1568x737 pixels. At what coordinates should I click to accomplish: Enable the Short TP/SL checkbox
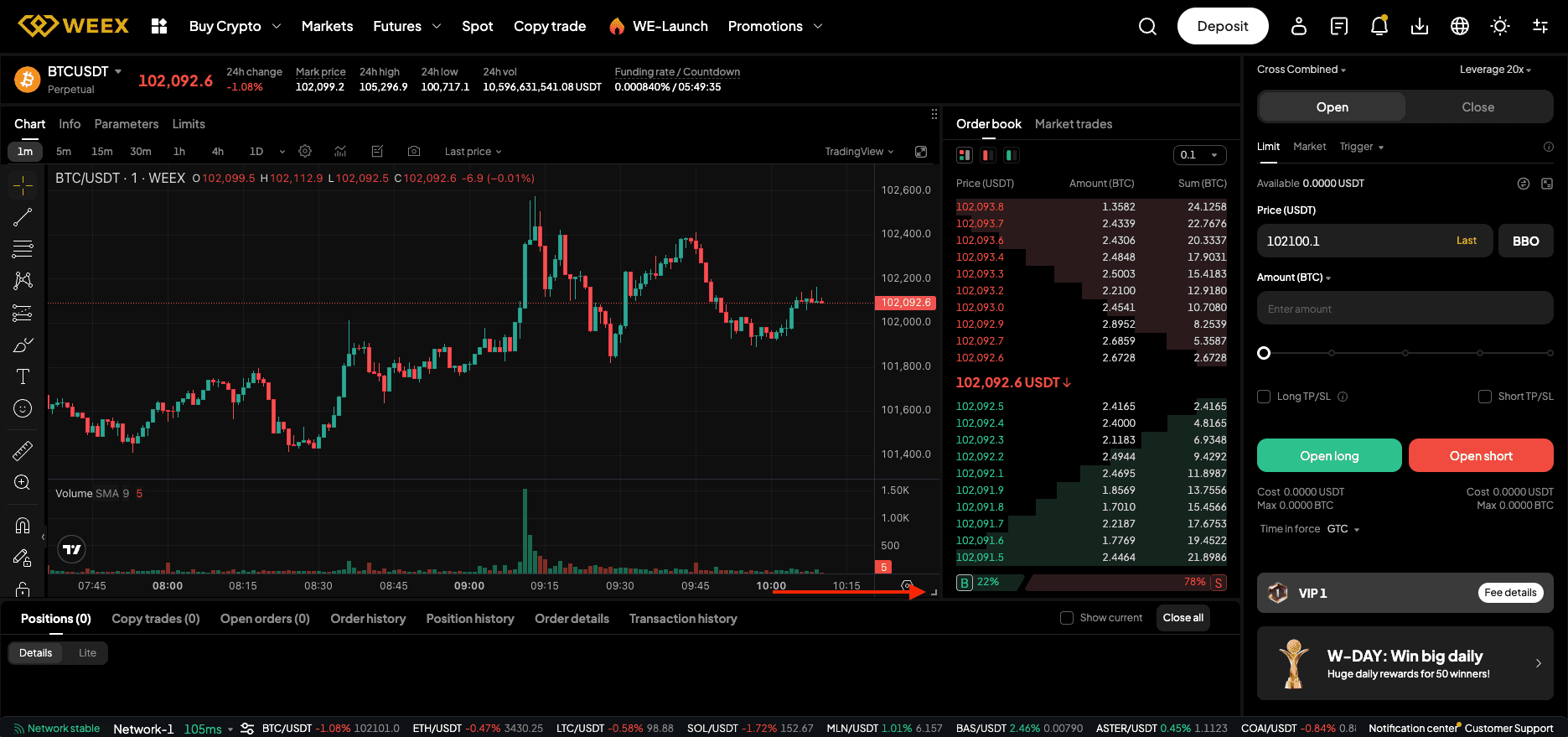[1484, 397]
